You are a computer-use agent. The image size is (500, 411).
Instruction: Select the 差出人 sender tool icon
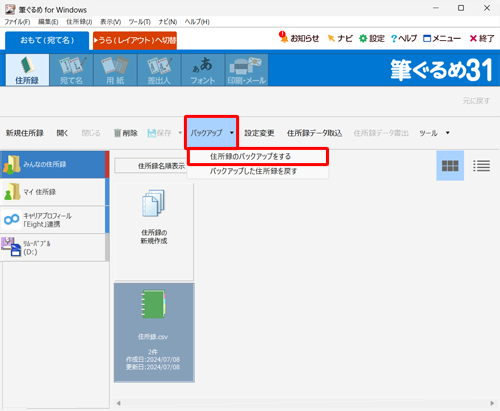coord(159,70)
